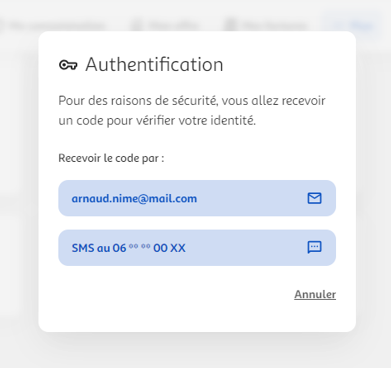
Task: Click the "SMS au 06" label text
Action: click(99, 248)
